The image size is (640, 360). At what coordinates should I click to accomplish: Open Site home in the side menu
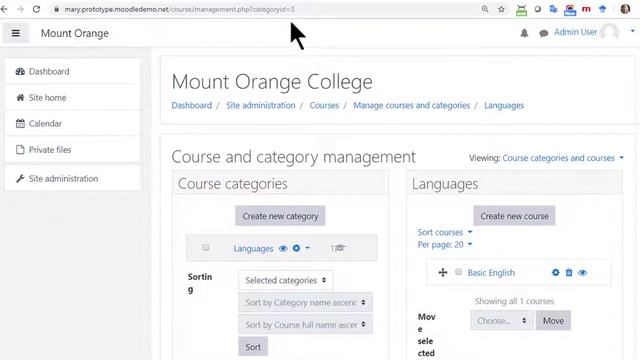coord(72,98)
